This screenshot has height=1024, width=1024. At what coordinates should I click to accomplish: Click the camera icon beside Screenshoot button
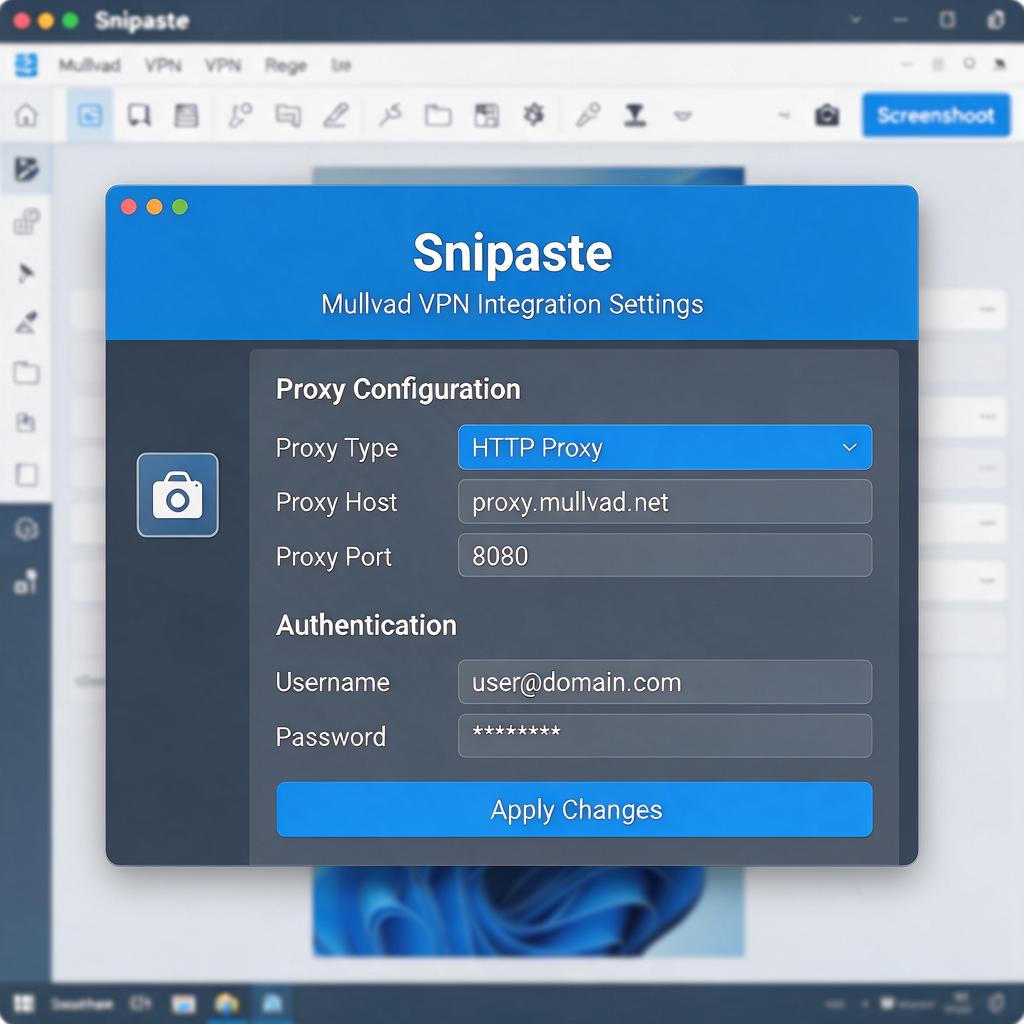tap(827, 116)
